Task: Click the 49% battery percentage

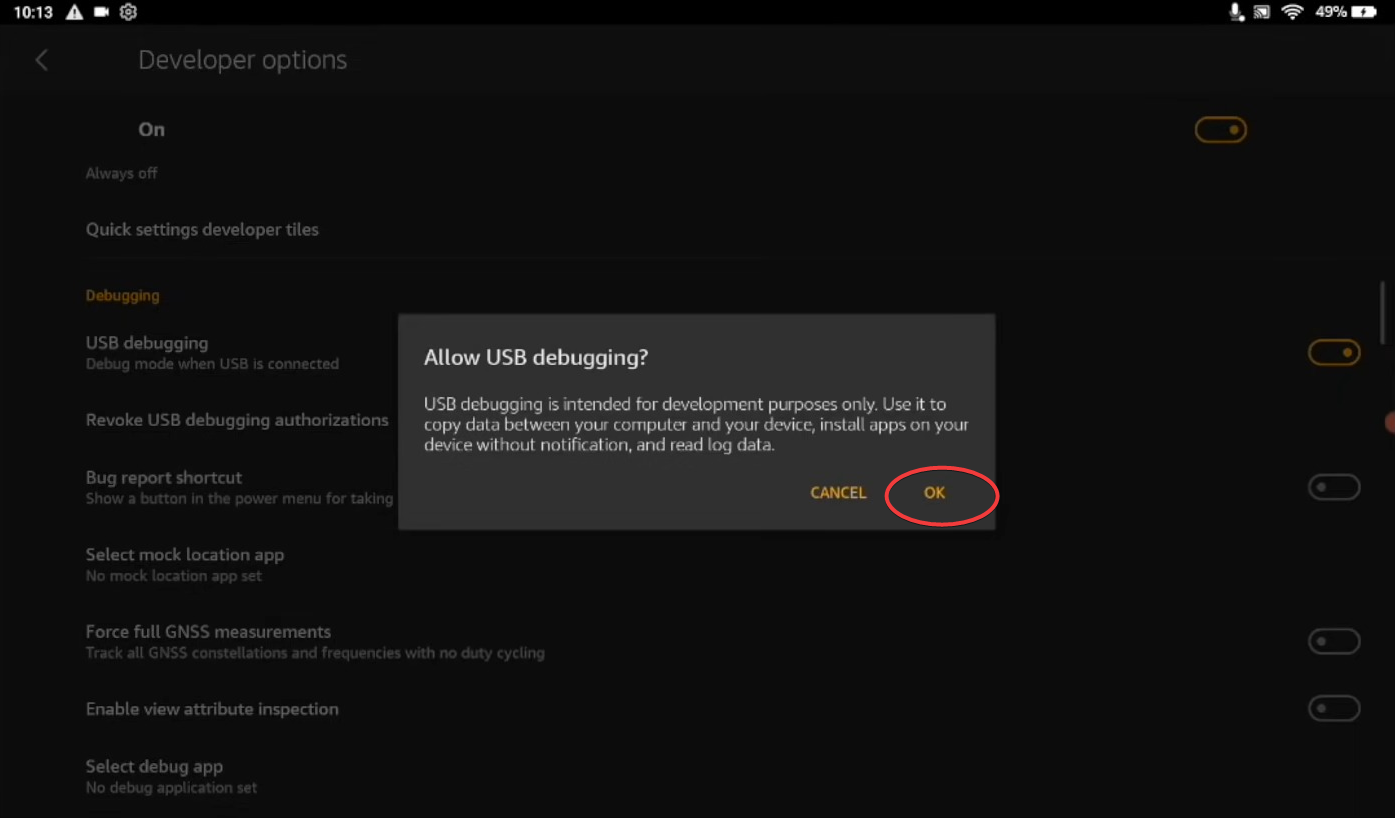Action: [x=1331, y=12]
